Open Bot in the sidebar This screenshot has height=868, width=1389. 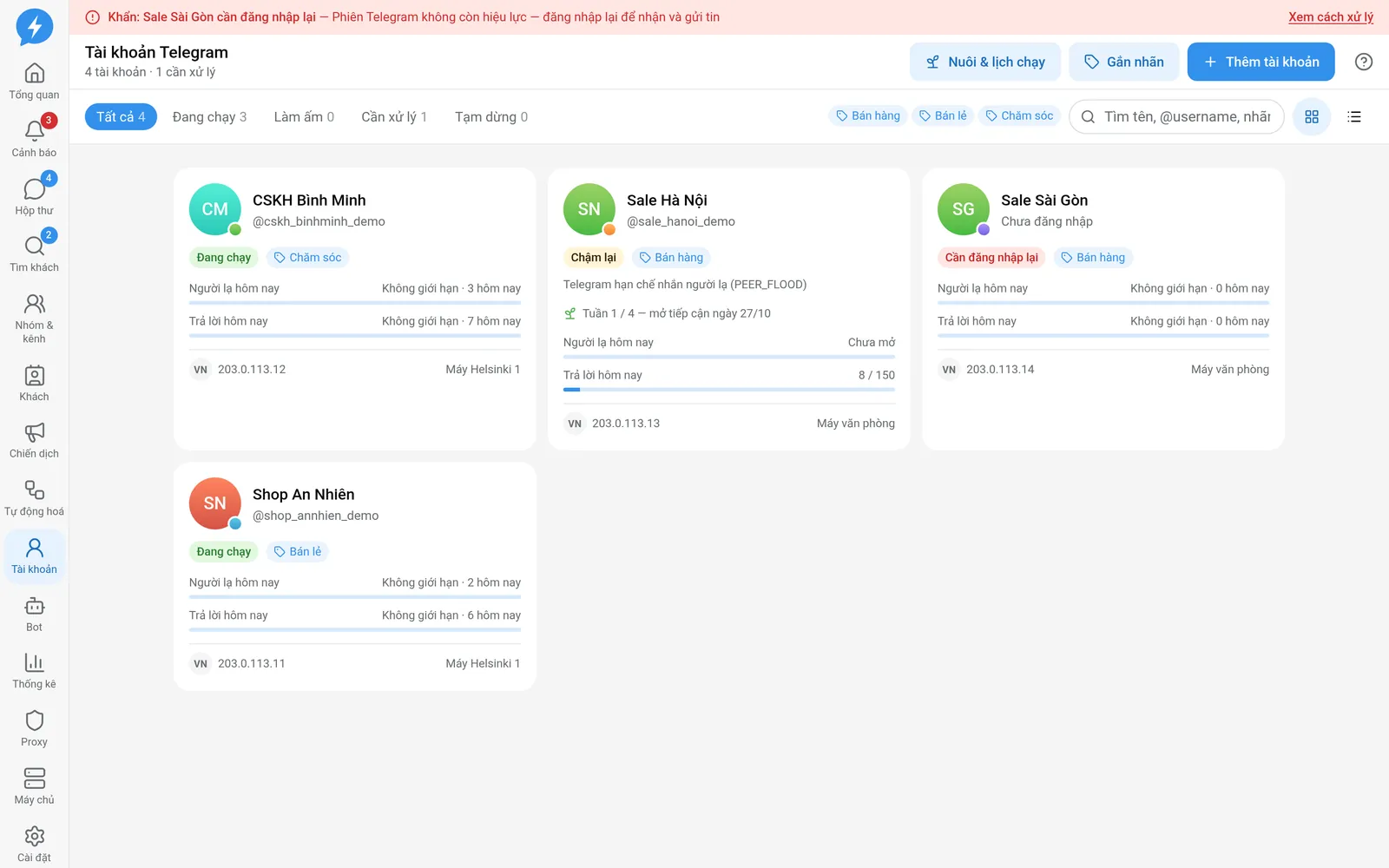pyautogui.click(x=35, y=615)
